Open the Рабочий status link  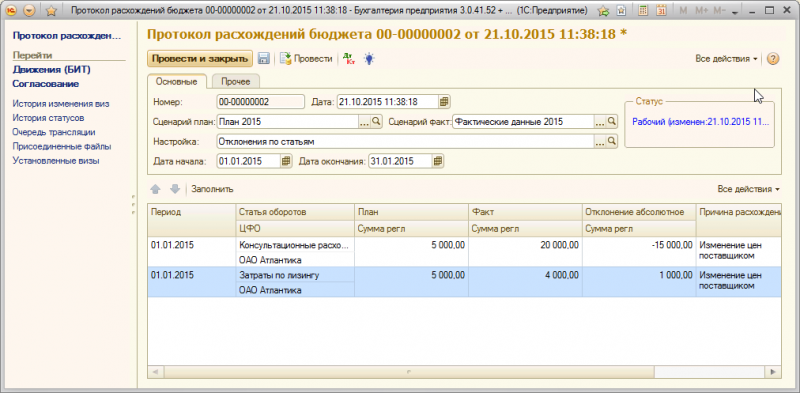tap(700, 122)
